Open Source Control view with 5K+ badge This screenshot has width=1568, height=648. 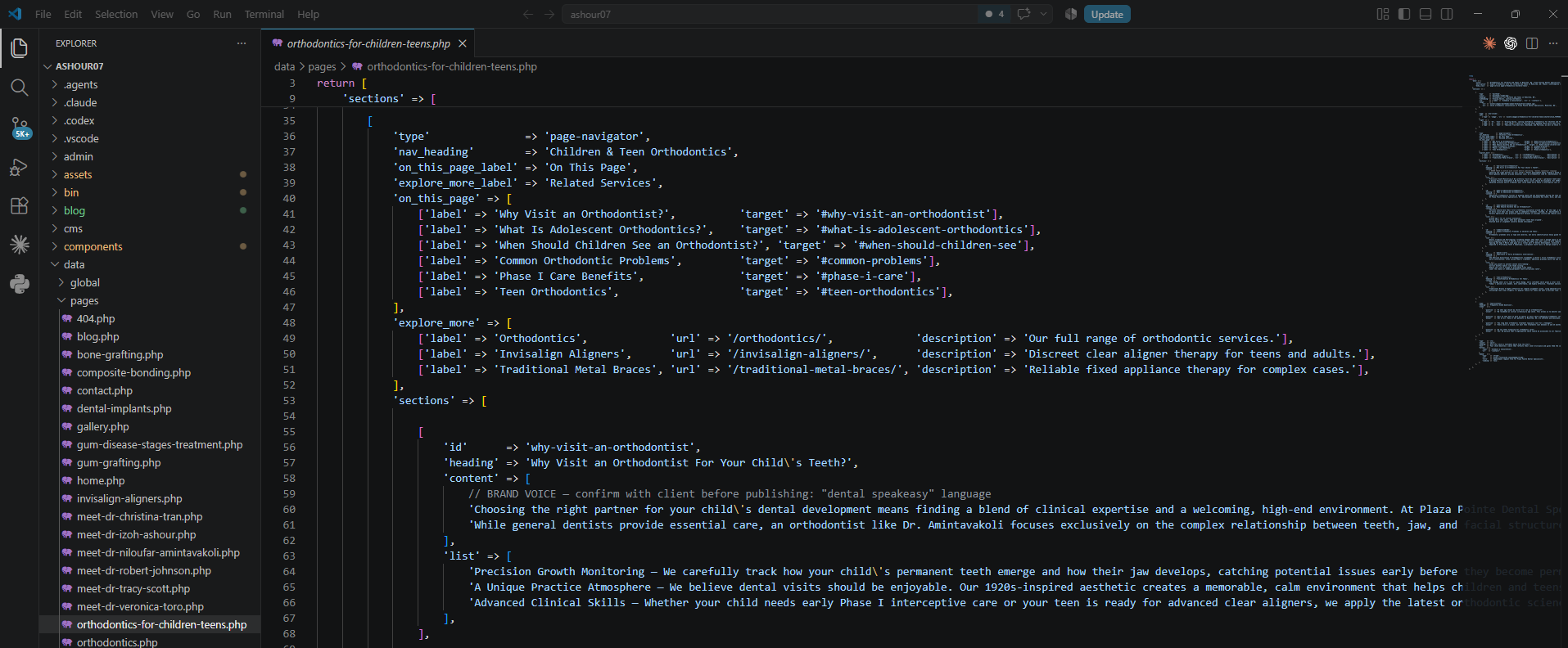point(20,127)
